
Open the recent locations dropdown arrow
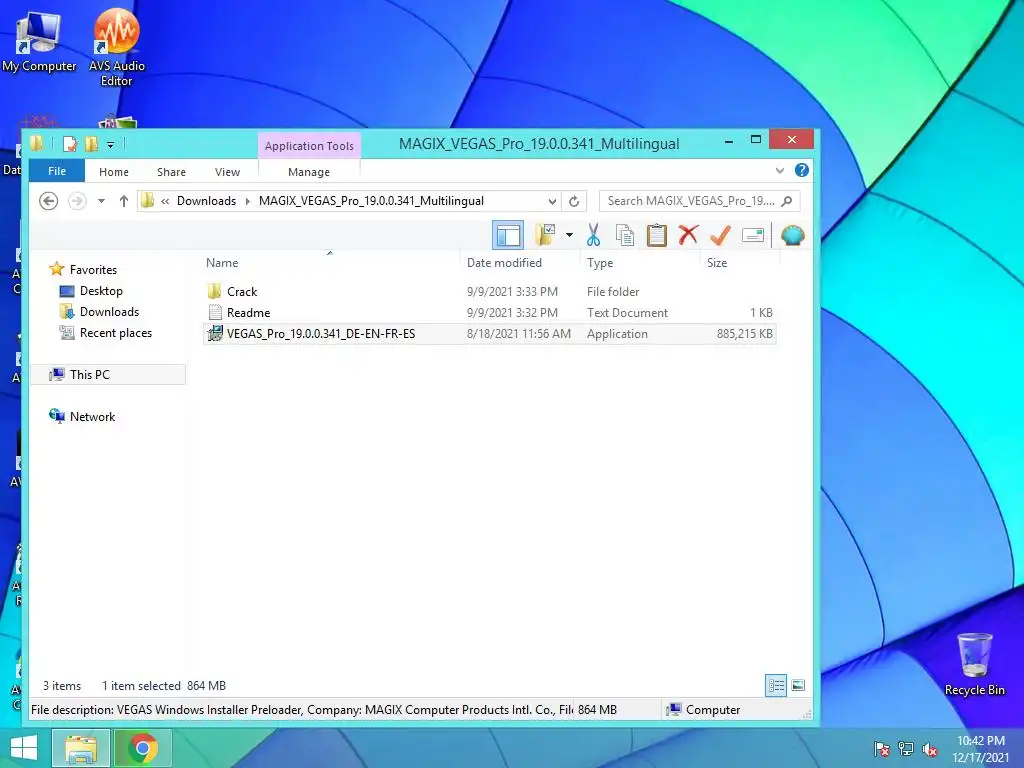(x=101, y=201)
